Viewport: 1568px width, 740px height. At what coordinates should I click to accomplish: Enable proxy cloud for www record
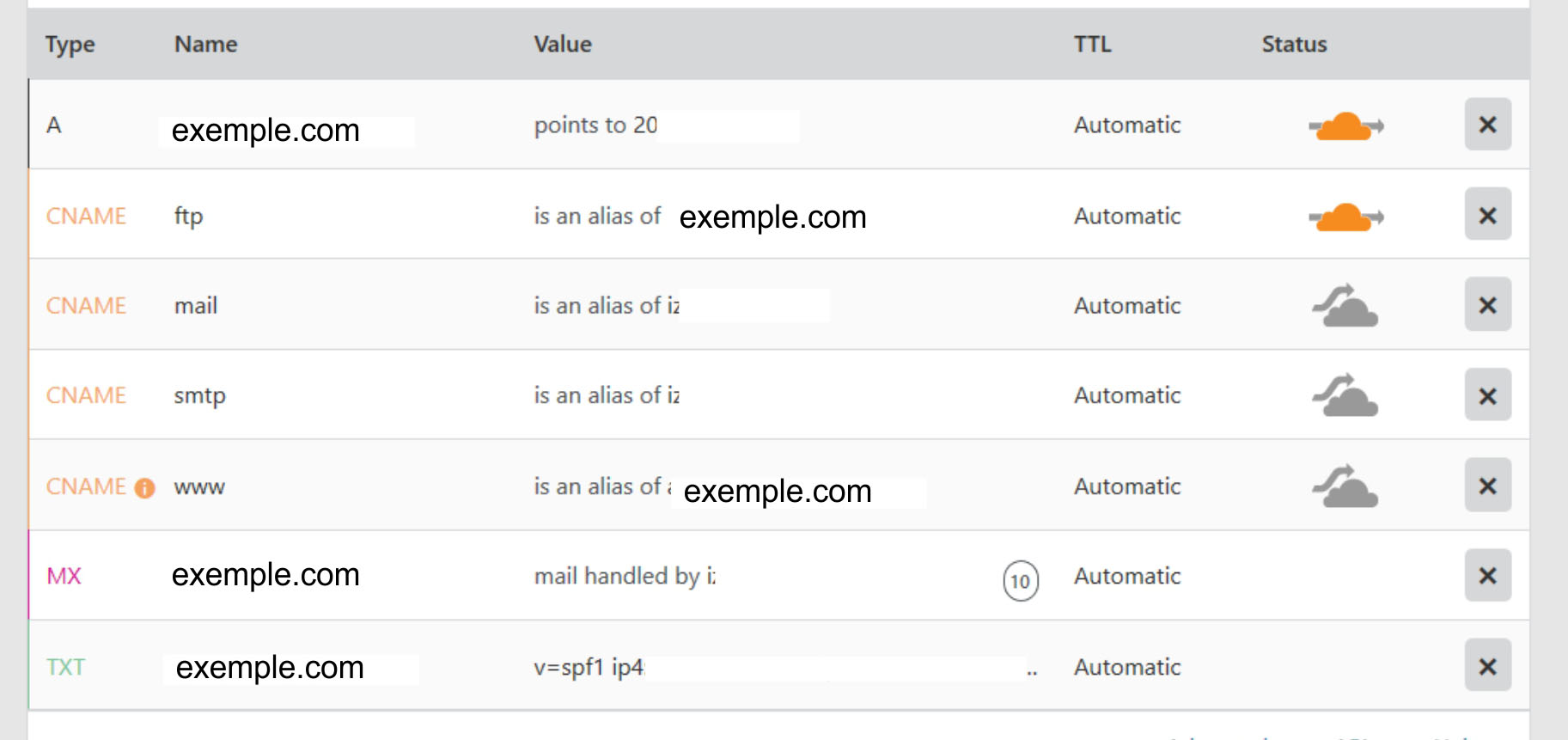pyautogui.click(x=1345, y=486)
